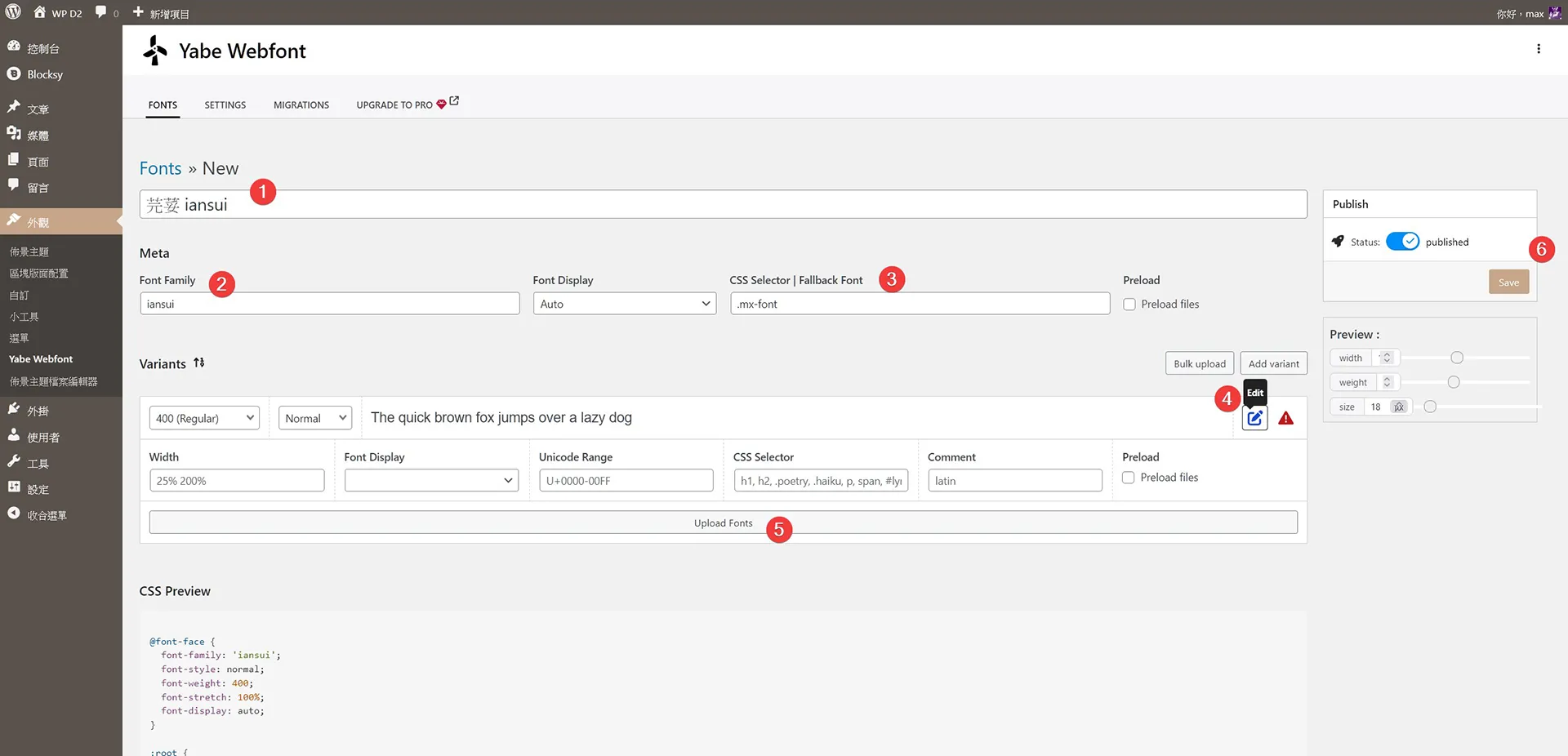This screenshot has height=756, width=1568.
Task: Open comments bubble in admin bar
Action: [x=100, y=12]
